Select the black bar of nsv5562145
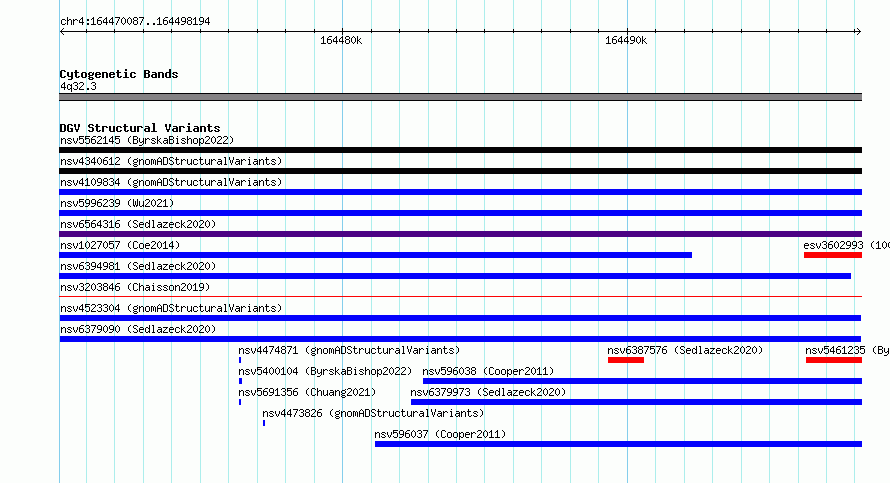Image resolution: width=890 pixels, height=483 pixels. [460, 150]
